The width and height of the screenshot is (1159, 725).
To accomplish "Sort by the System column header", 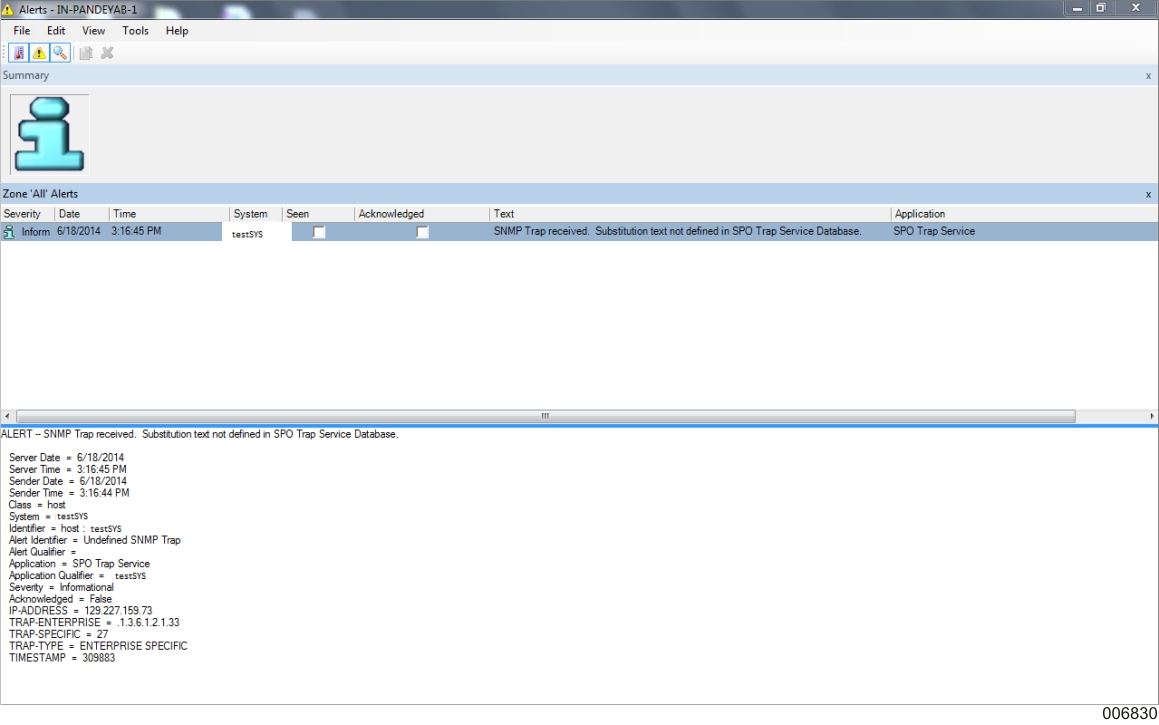I will point(256,214).
